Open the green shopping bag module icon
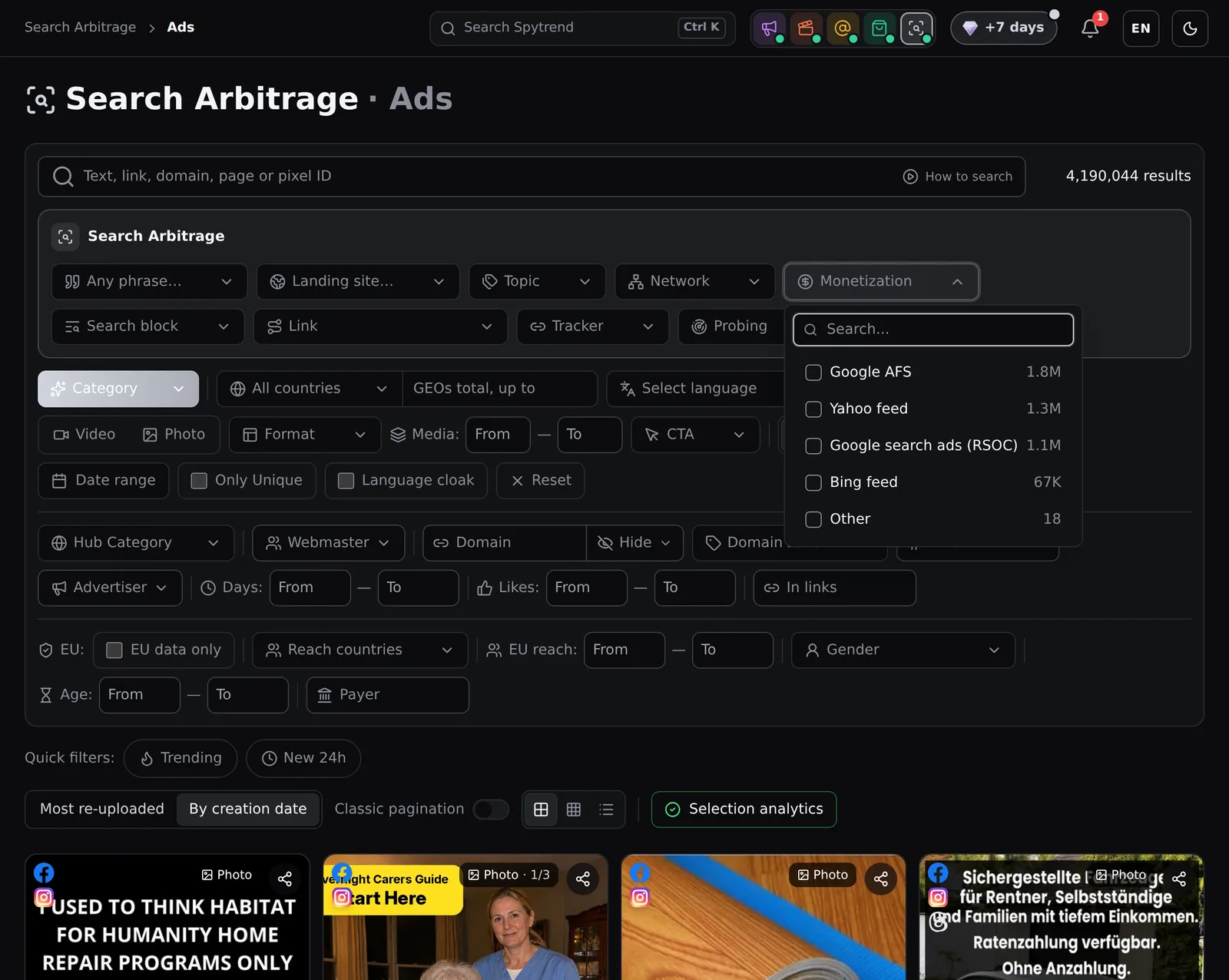 point(880,28)
